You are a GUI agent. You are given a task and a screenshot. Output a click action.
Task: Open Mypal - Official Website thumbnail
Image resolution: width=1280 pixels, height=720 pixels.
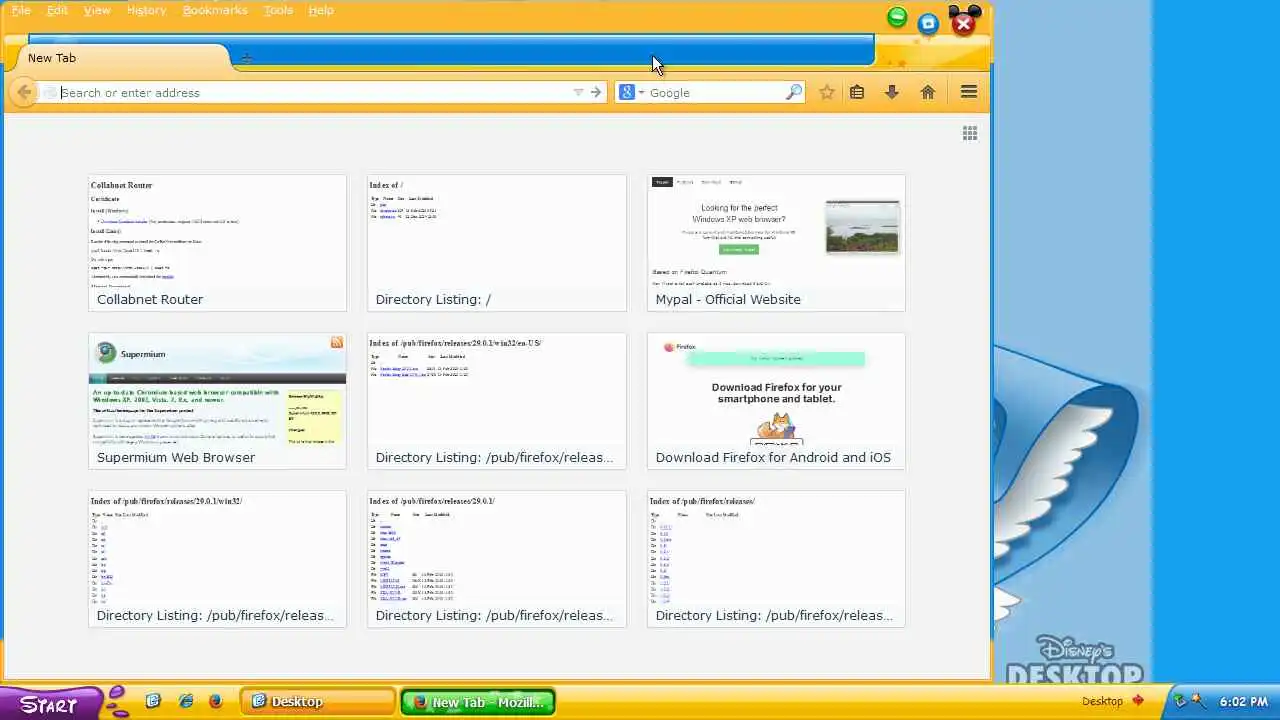(776, 243)
